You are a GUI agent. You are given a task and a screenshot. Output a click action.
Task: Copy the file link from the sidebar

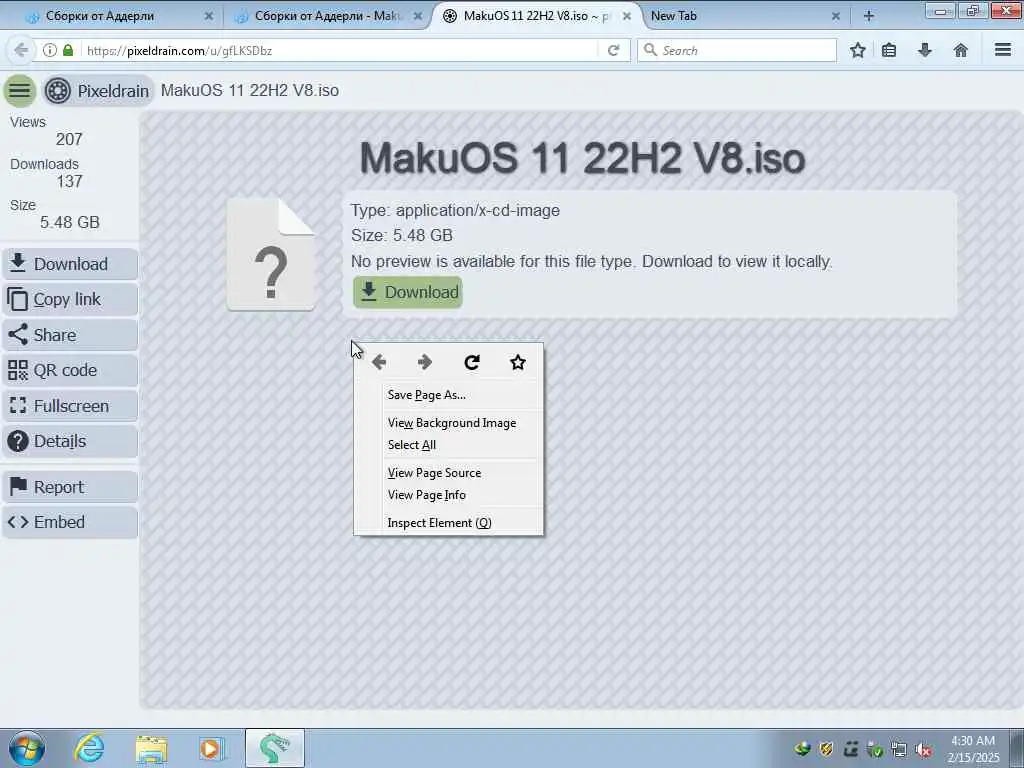(70, 299)
